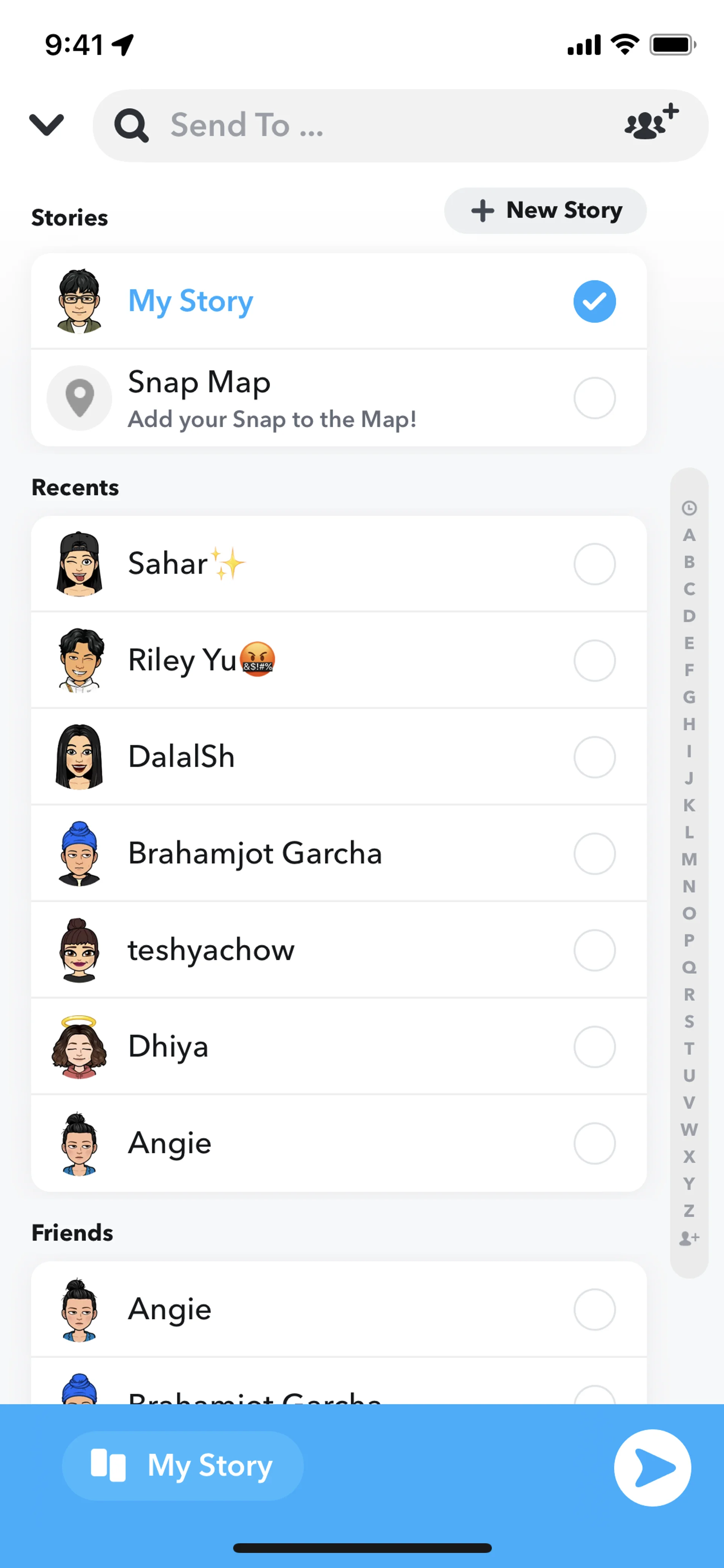The width and height of the screenshot is (724, 1568).
Task: Tap Sahar's Bitmoji avatar
Action: [x=79, y=564]
